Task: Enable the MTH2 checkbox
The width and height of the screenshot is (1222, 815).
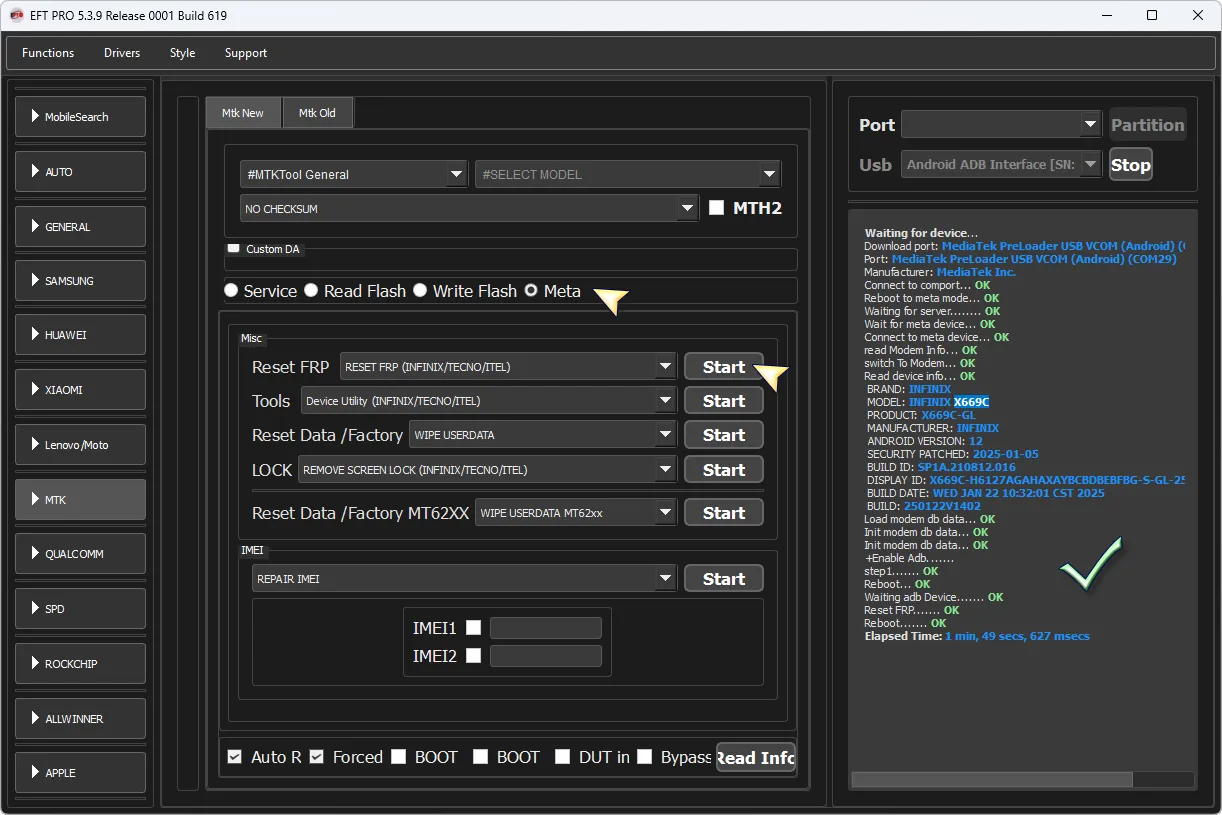Action: tap(716, 208)
